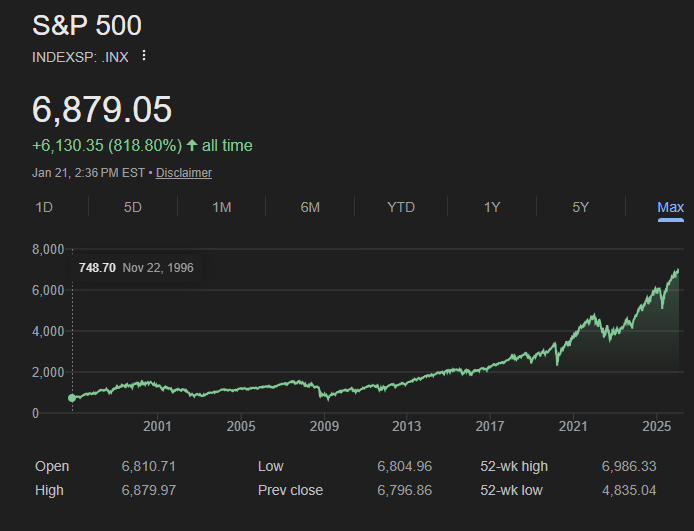Image resolution: width=694 pixels, height=531 pixels.
Task: Switch chart to YTD range
Action: coord(401,207)
